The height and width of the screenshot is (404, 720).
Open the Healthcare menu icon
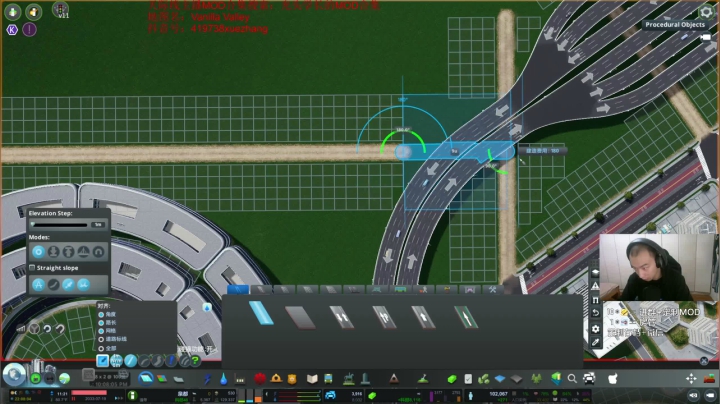(x=260, y=379)
